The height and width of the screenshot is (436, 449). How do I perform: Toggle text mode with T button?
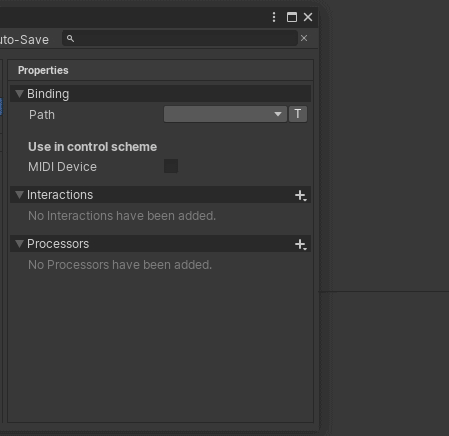tap(298, 114)
